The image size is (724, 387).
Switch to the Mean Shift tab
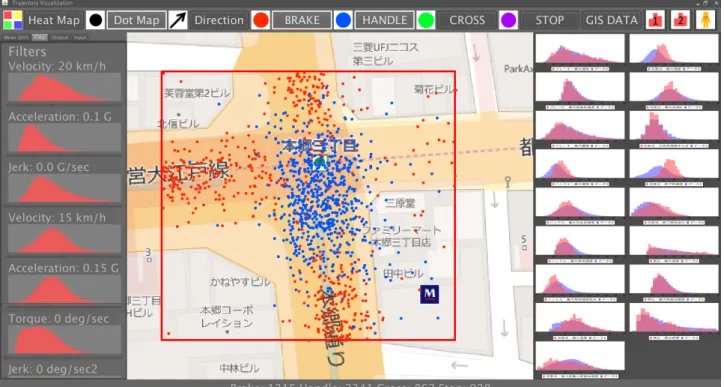tap(16, 37)
